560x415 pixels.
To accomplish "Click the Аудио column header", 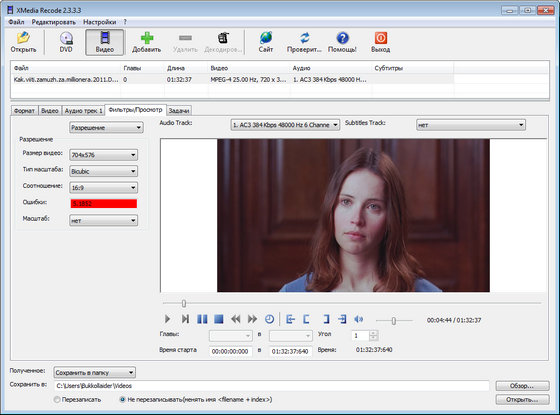I will (331, 68).
